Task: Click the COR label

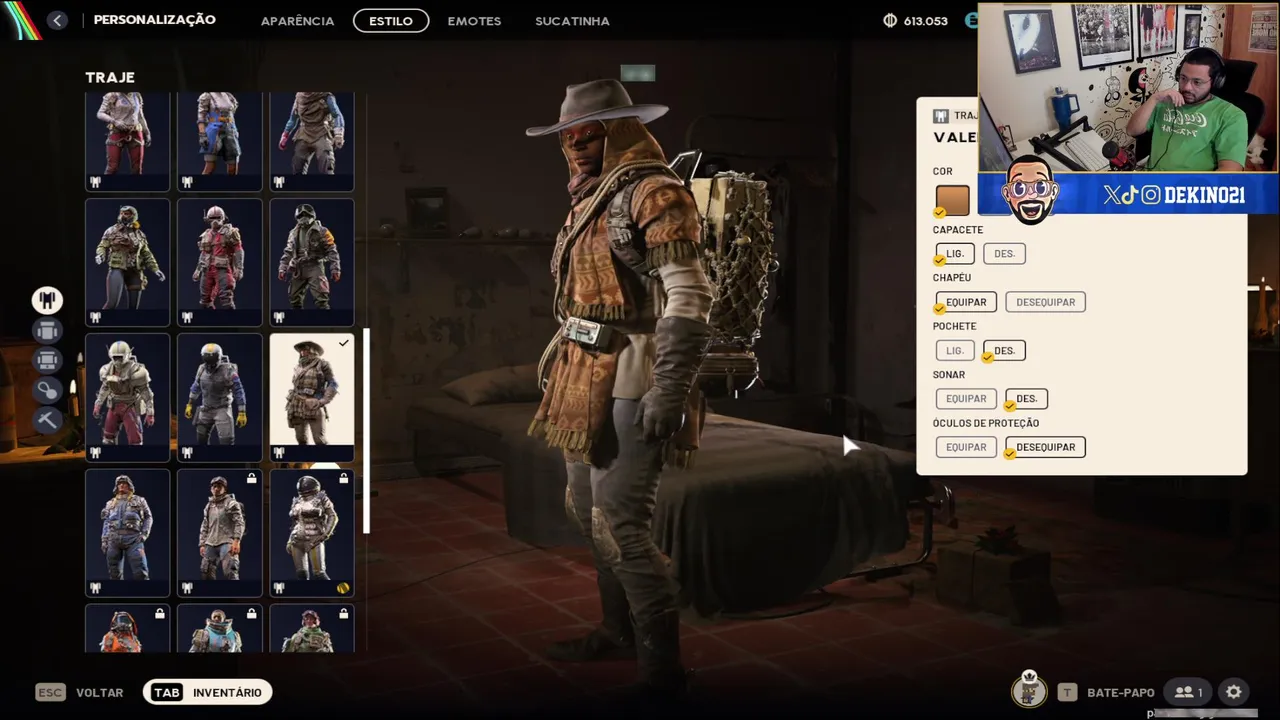Action: click(942, 171)
